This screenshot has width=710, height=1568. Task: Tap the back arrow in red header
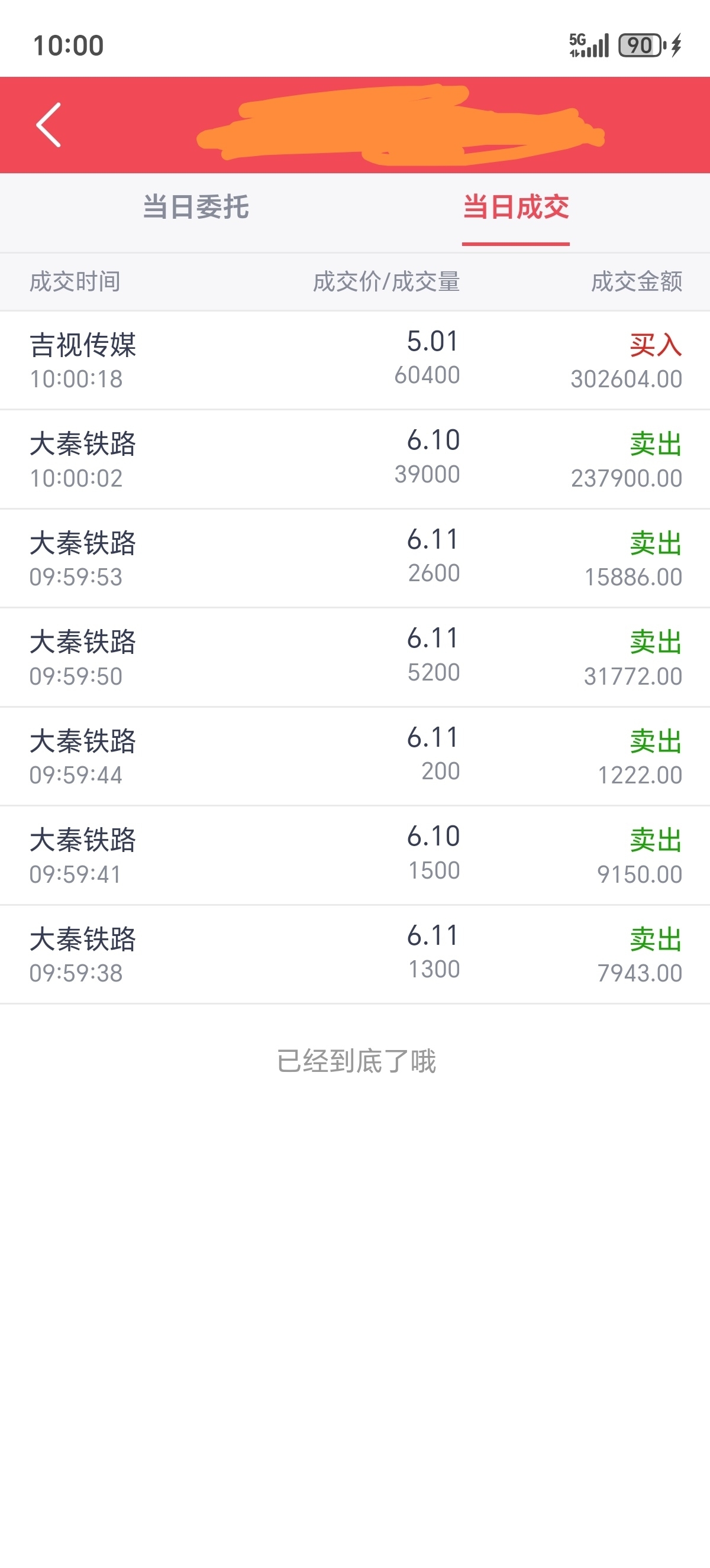pos(49,125)
